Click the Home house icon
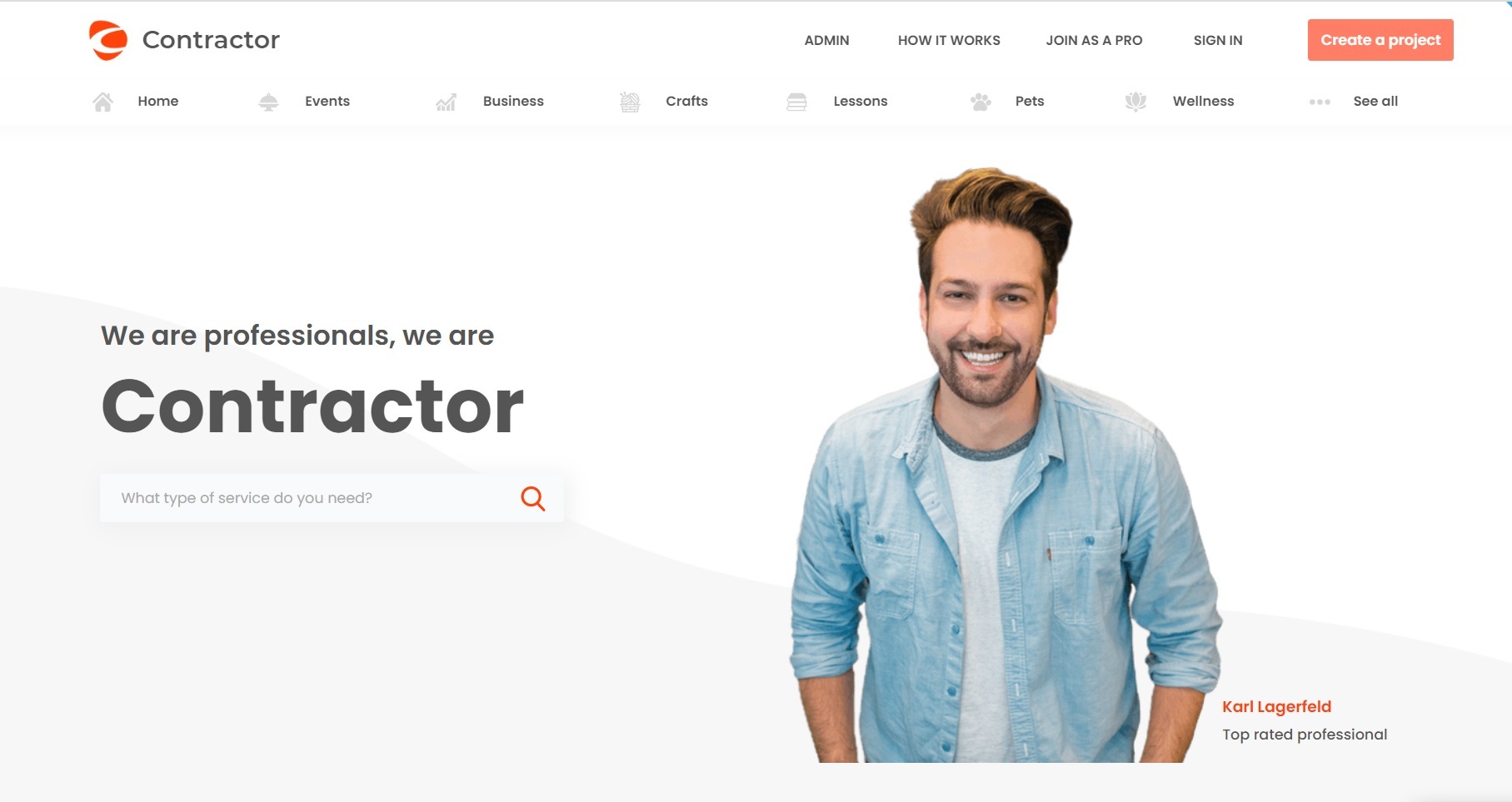Viewport: 1512px width, 802px height. tap(102, 102)
